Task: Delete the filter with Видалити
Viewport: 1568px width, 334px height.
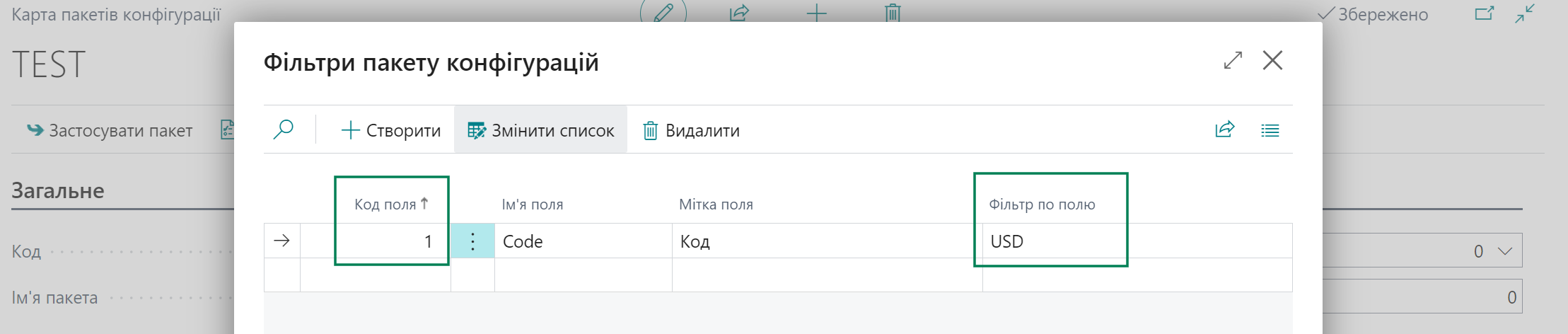Action: (691, 130)
